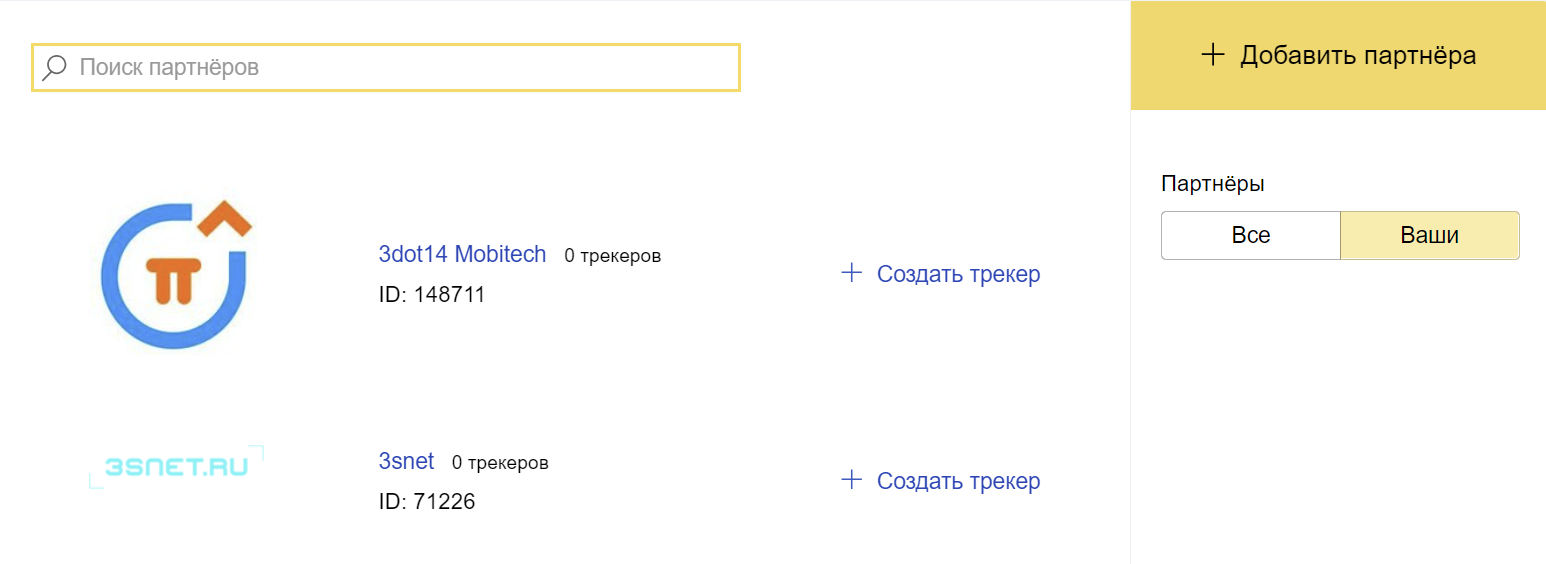Click the tracker count next to 3snet
Screen dimensions: 1546x564
coord(500,463)
